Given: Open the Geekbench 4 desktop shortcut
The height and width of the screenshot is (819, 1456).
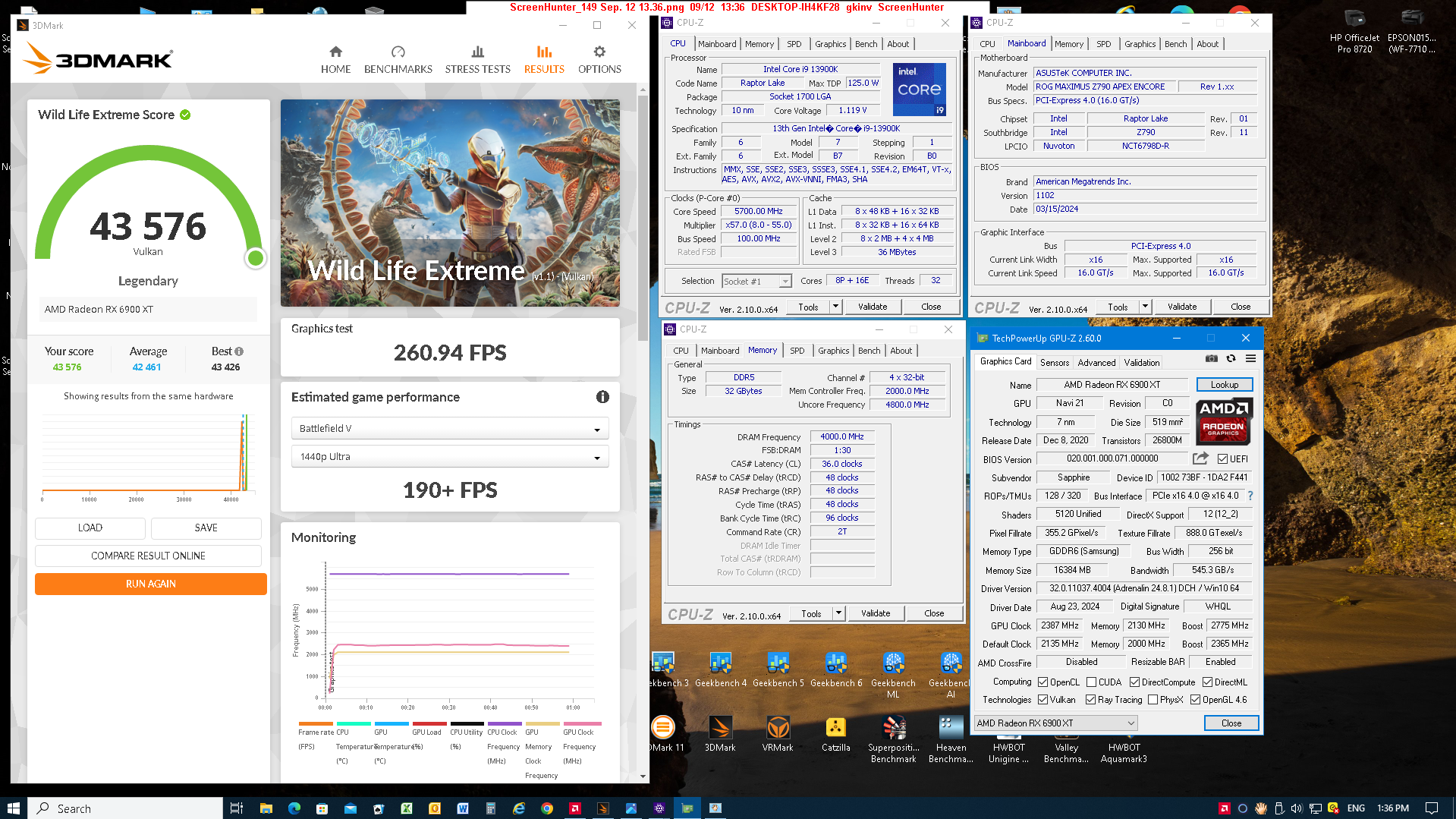Looking at the screenshot, I should point(721,669).
